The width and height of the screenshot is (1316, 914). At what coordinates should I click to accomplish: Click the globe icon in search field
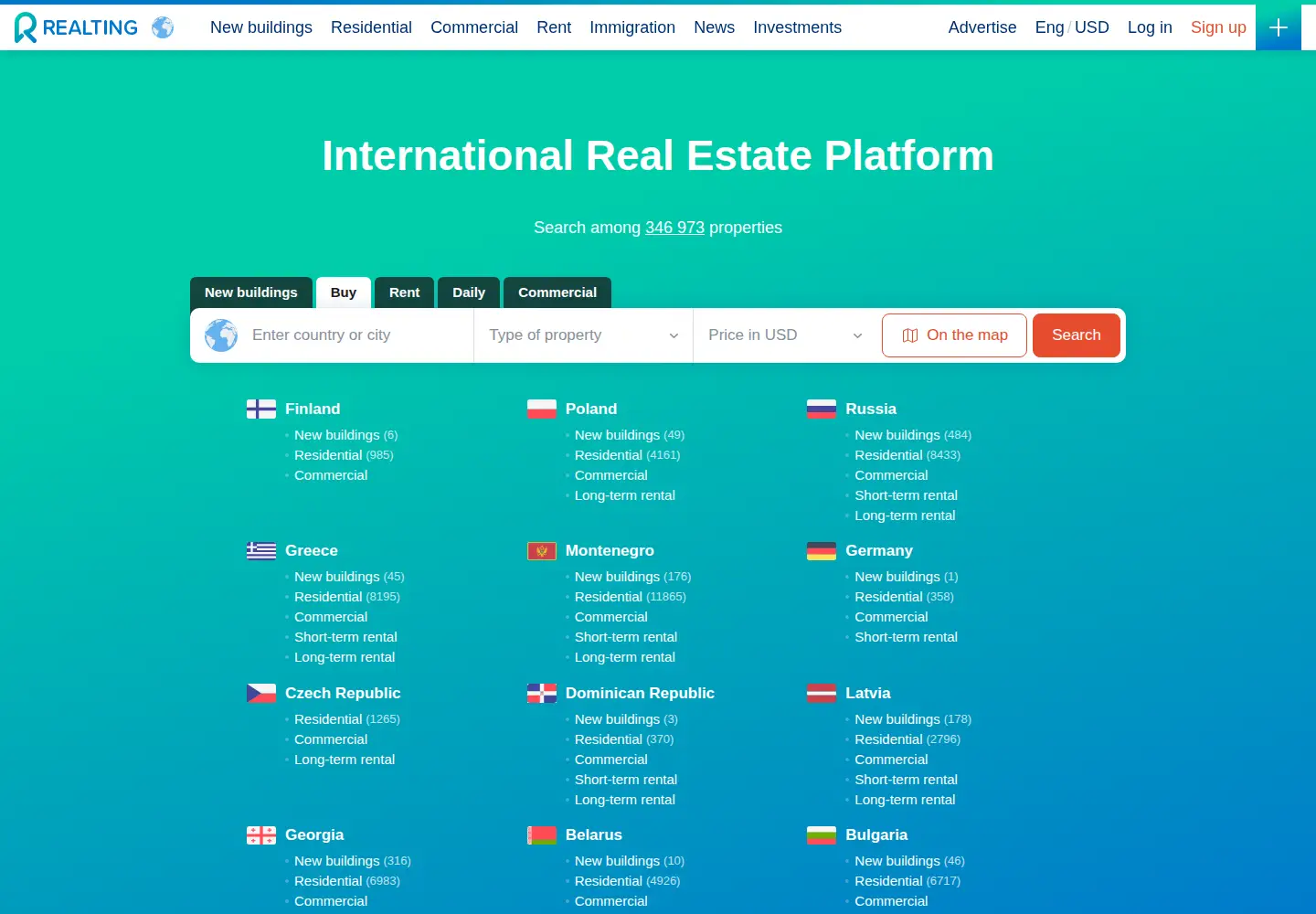[x=221, y=335]
